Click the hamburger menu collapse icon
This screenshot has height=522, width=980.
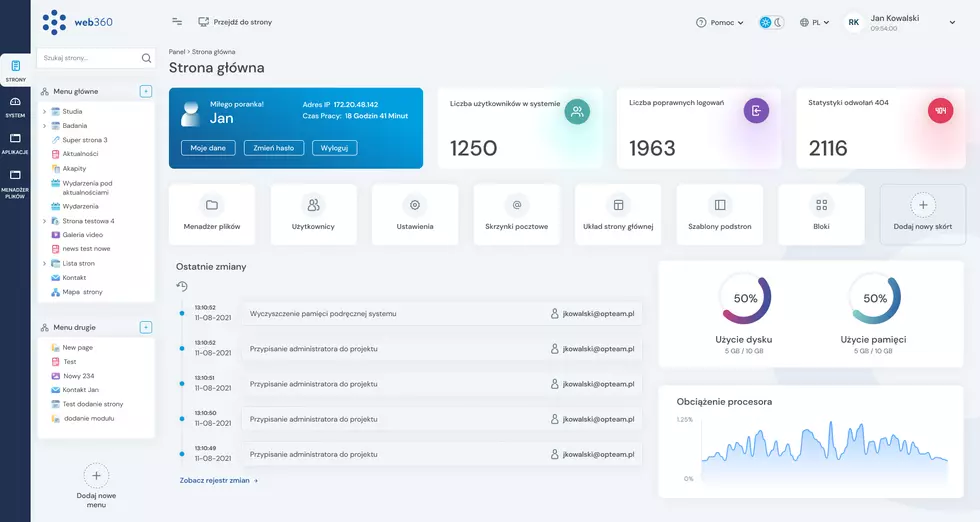[x=177, y=21]
